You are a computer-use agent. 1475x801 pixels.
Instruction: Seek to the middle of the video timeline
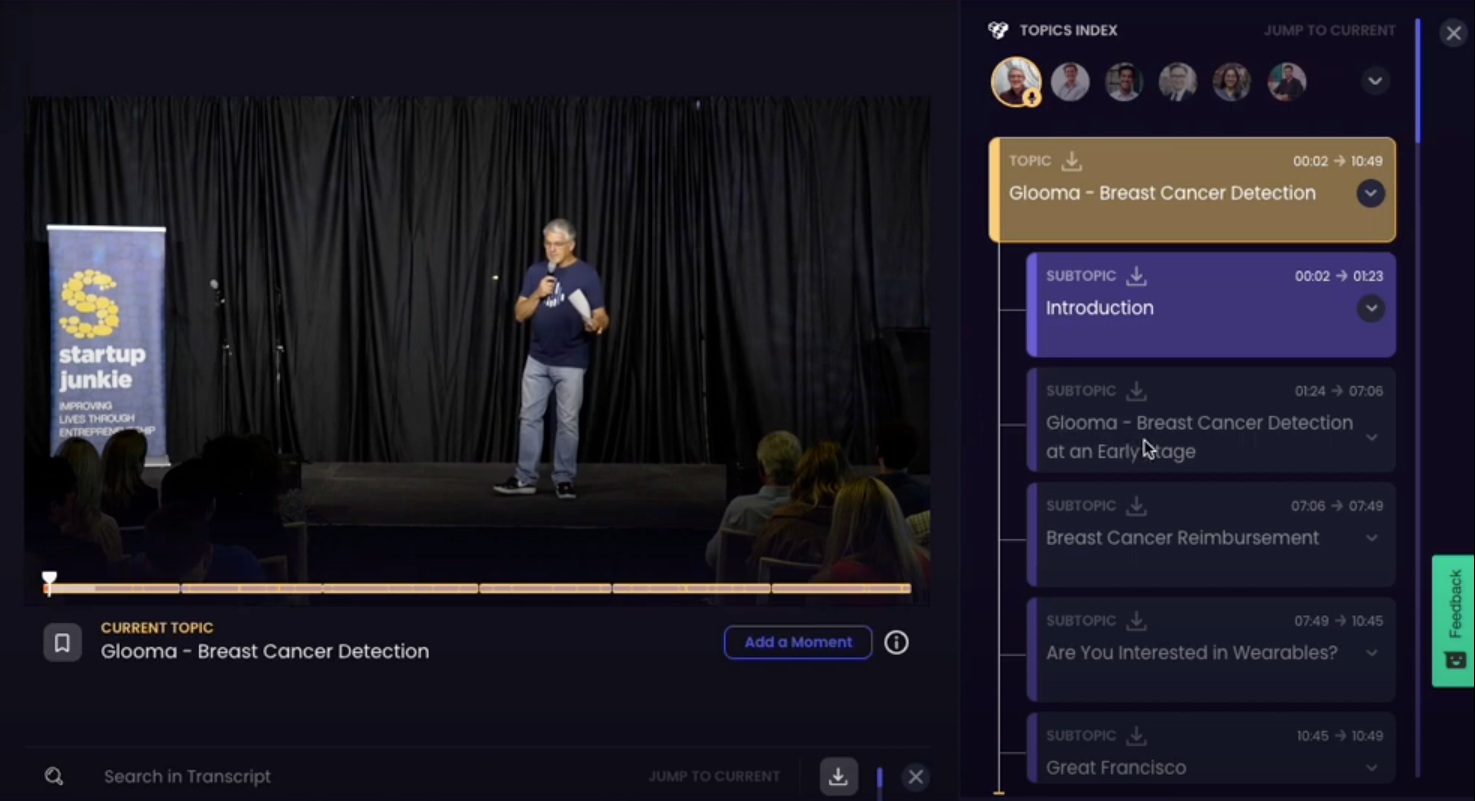point(479,588)
